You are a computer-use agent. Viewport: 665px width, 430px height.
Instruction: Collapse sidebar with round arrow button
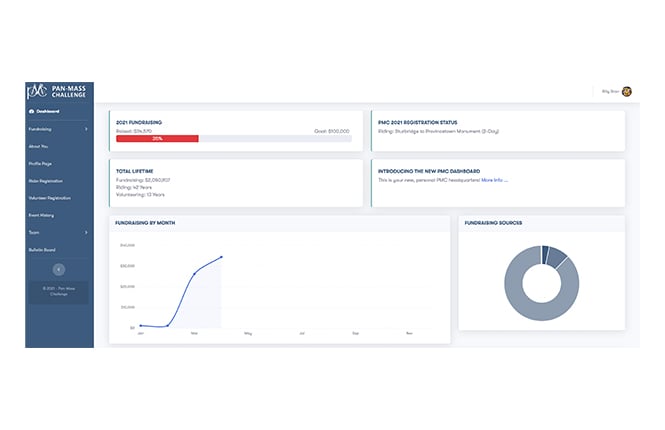pyautogui.click(x=59, y=269)
